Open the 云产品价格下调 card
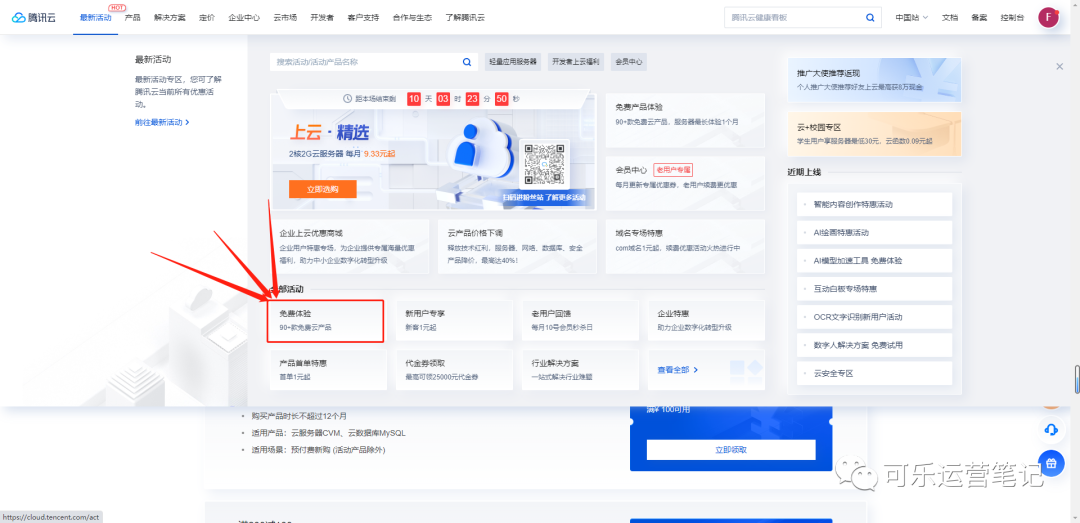This screenshot has width=1080, height=523. point(517,246)
